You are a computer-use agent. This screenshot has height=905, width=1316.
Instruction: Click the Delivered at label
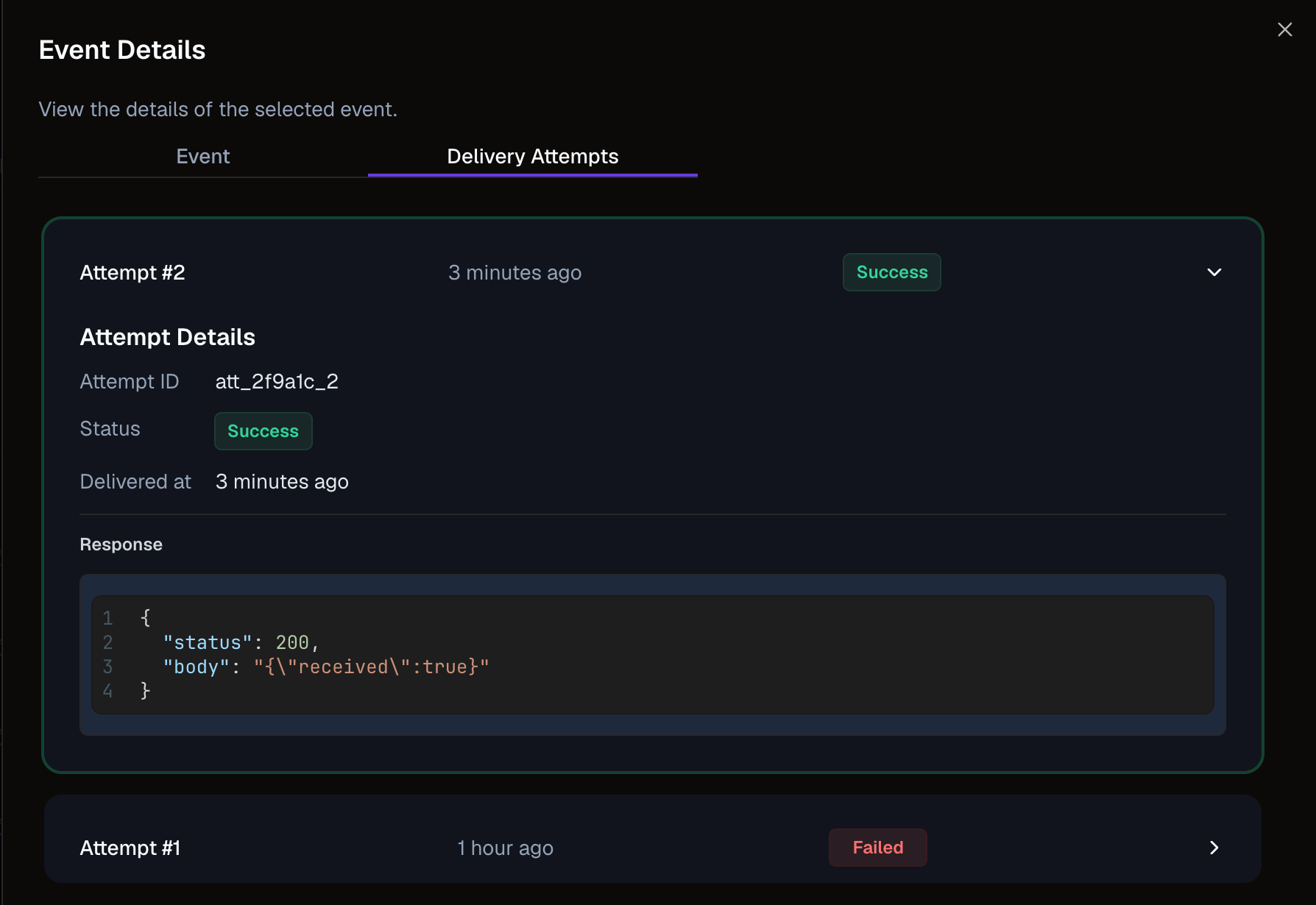[135, 481]
